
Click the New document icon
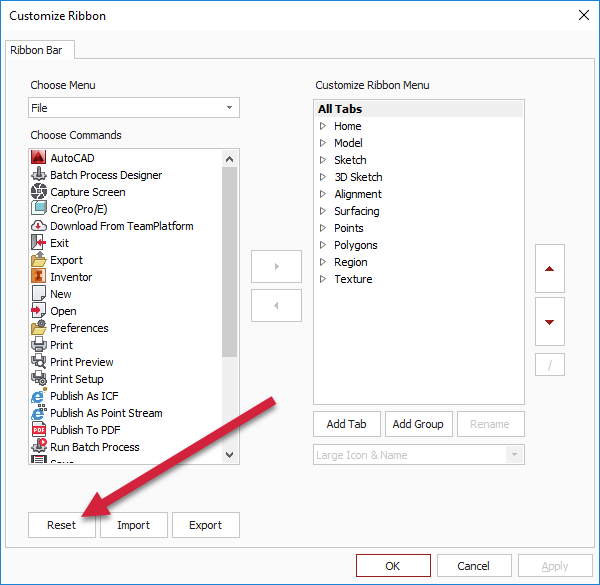(x=39, y=294)
